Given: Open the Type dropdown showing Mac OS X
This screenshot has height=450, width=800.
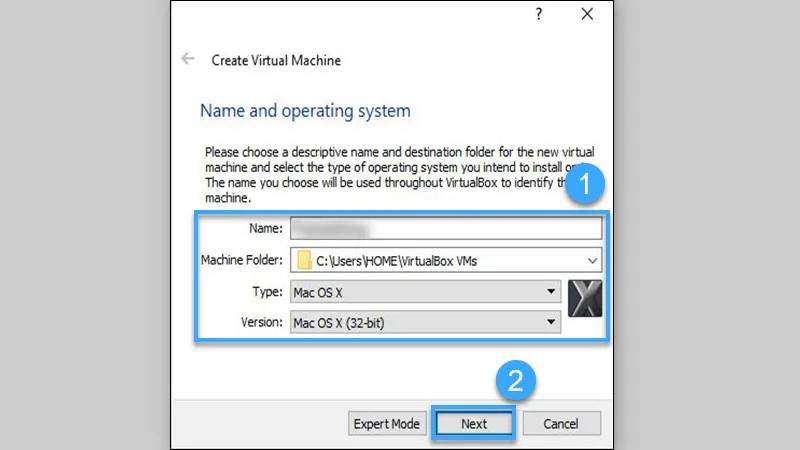Looking at the screenshot, I should 426,292.
